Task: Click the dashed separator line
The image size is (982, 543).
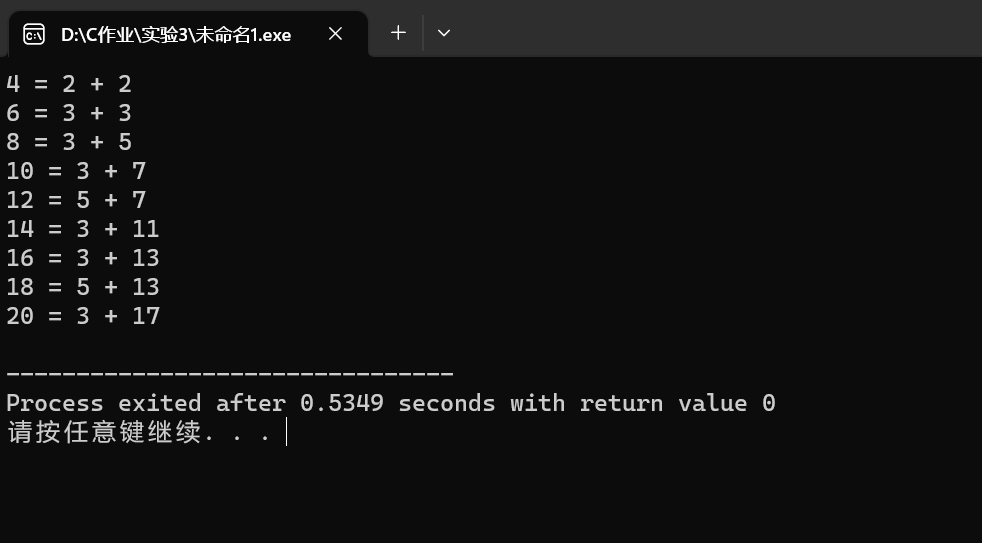Action: (230, 373)
